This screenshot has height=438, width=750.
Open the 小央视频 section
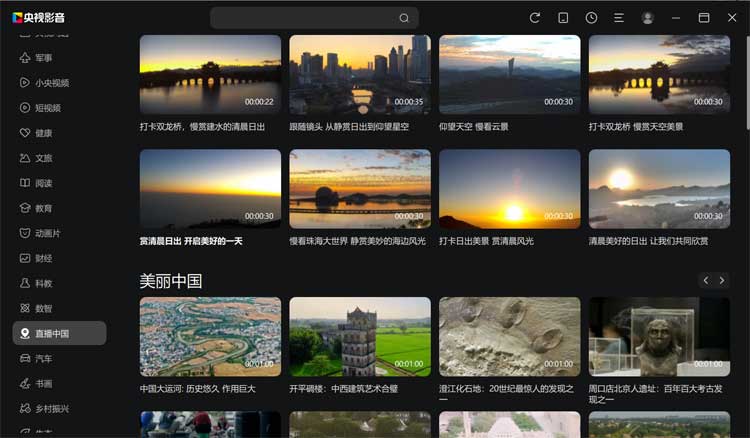click(x=44, y=83)
